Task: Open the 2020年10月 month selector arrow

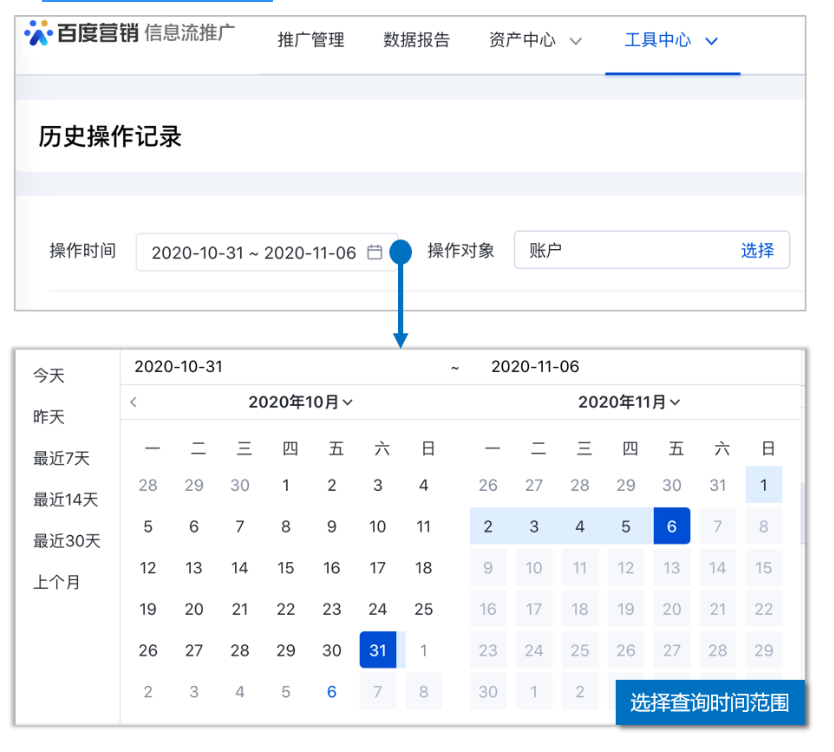Action: [x=345, y=402]
